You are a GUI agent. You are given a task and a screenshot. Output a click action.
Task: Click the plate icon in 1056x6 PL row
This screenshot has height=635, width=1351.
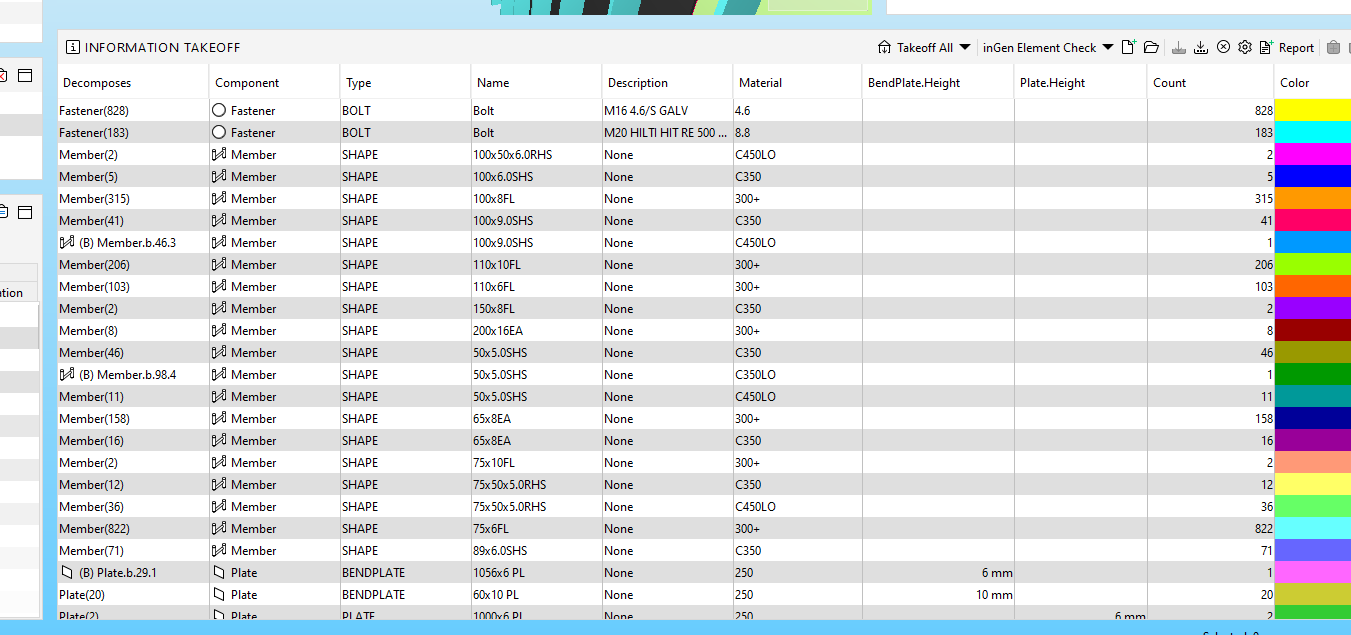[219, 572]
